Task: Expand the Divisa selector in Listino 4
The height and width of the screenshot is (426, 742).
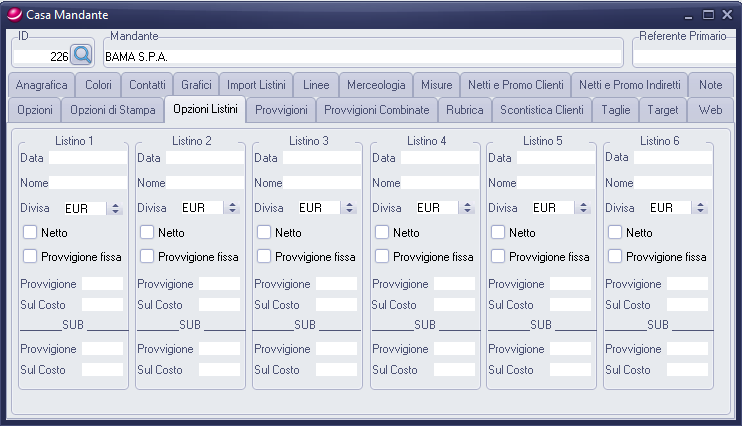Action: point(467,208)
